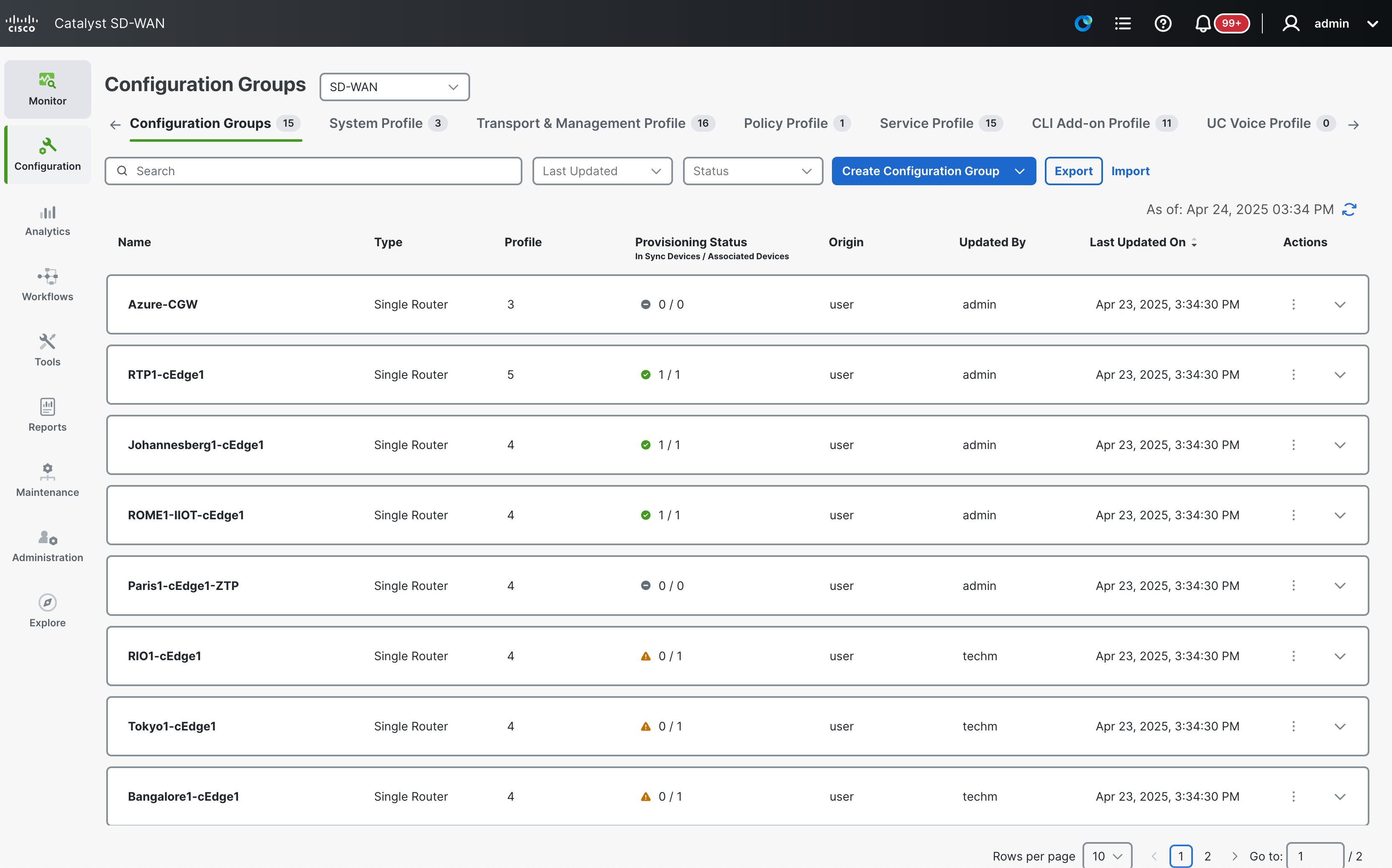Expand the Tokyo1-cEdge1 row
The image size is (1392, 868).
coord(1340,727)
